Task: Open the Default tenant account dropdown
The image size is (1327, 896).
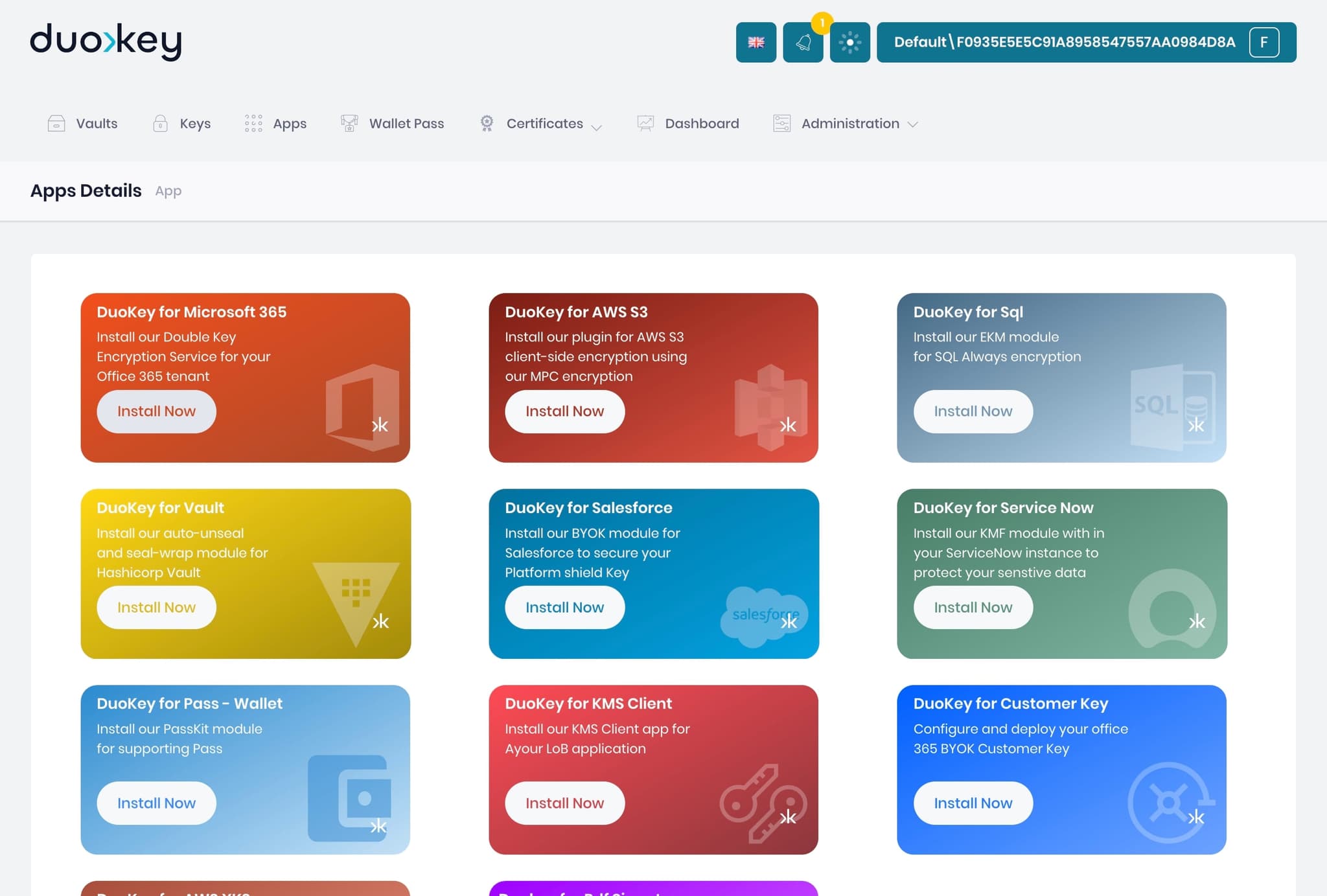Action: (1086, 42)
